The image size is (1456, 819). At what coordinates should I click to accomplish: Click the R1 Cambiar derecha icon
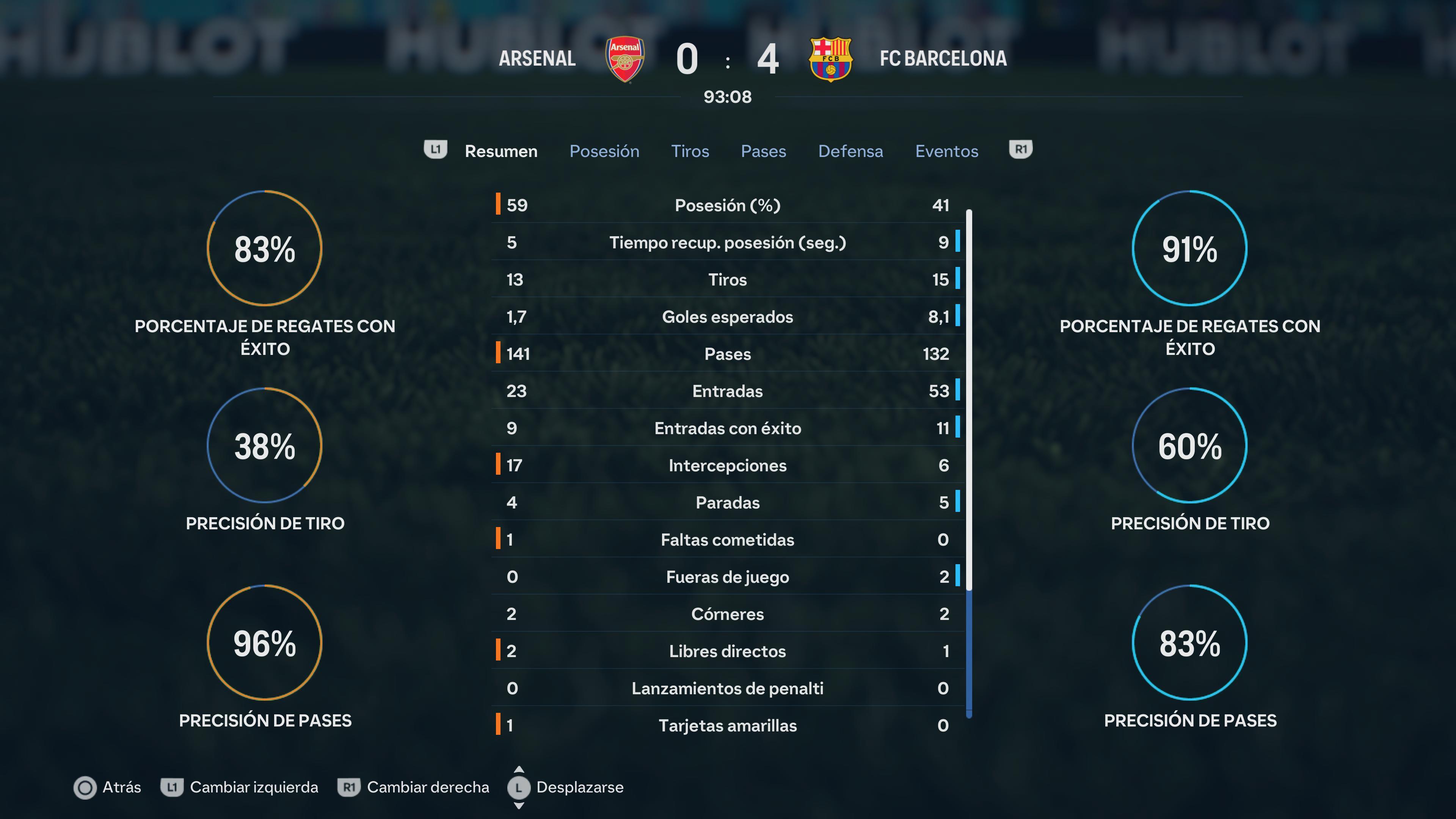click(x=349, y=788)
